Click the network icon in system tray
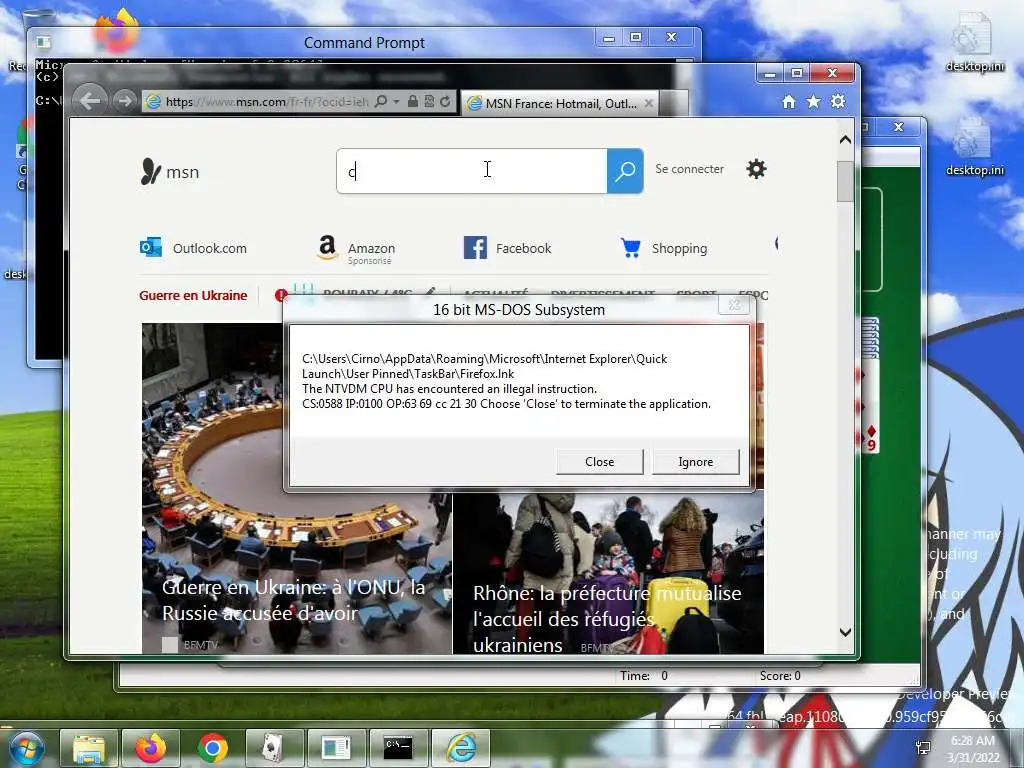The height and width of the screenshot is (768, 1024). (x=923, y=748)
